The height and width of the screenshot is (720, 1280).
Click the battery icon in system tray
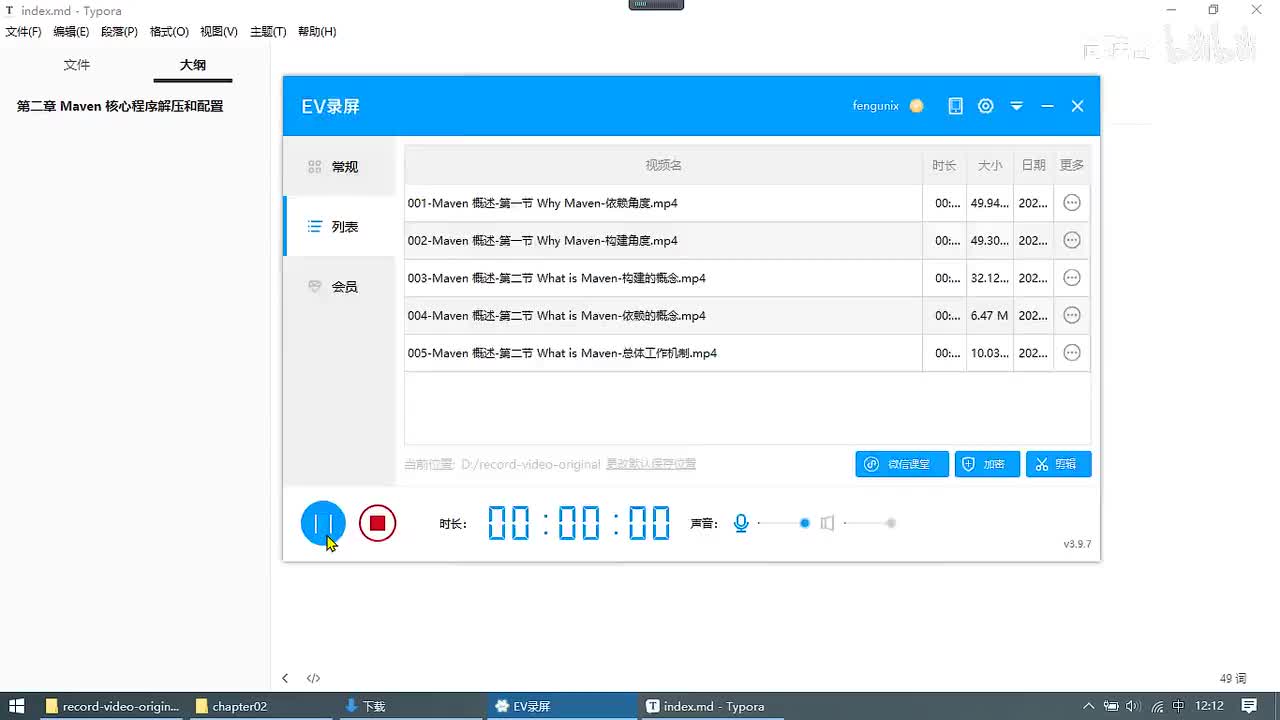point(1110,706)
